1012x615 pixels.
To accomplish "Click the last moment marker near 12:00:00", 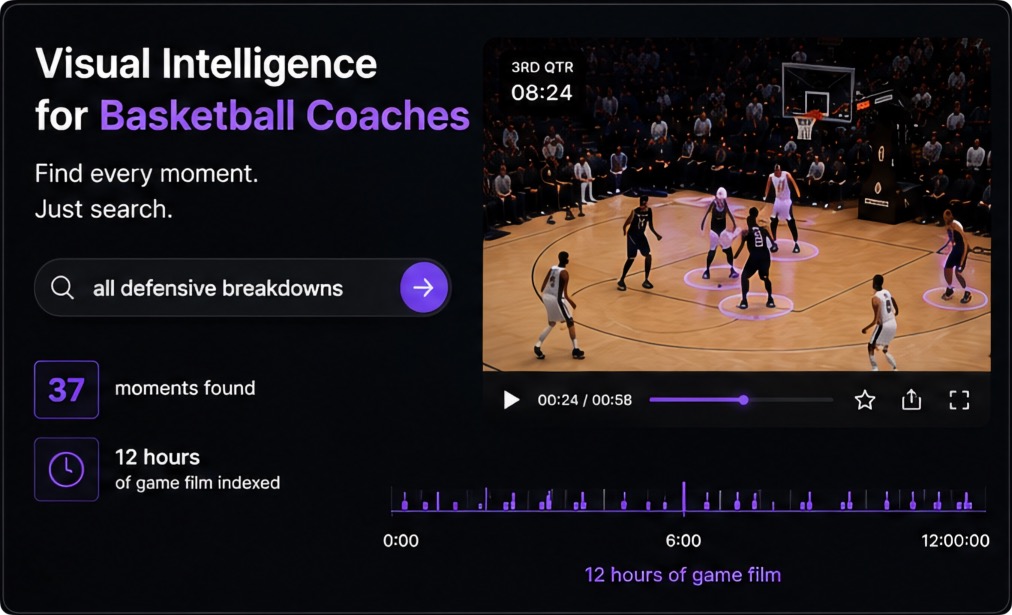I will click(x=968, y=502).
